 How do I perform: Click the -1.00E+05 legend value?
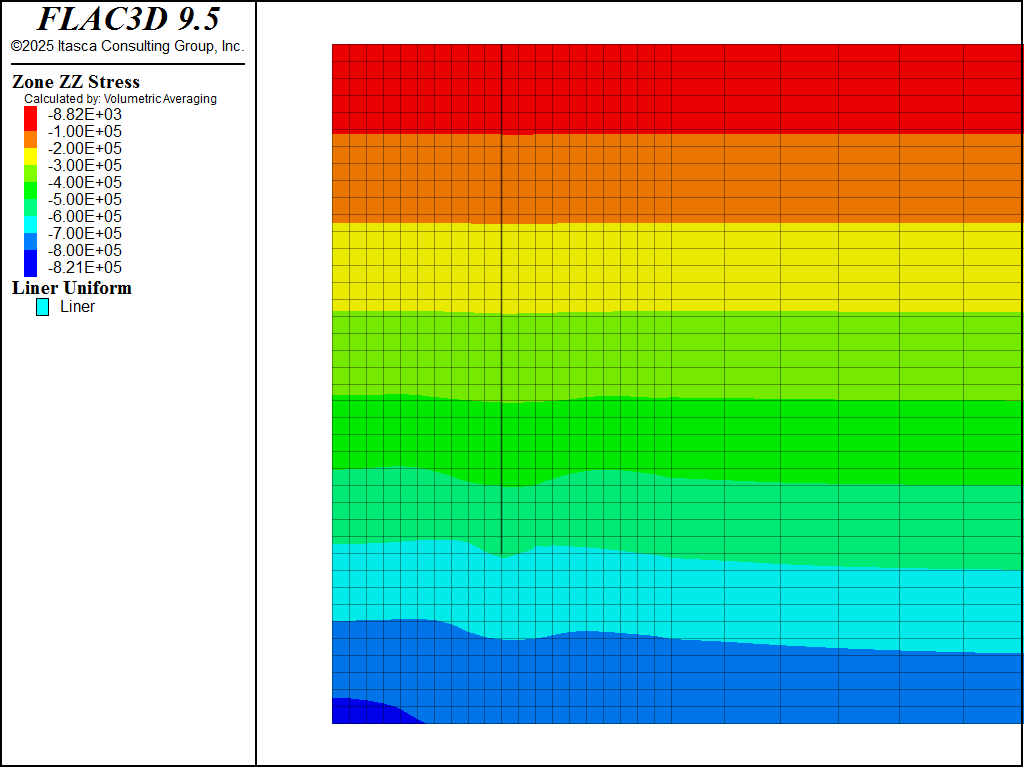85,131
